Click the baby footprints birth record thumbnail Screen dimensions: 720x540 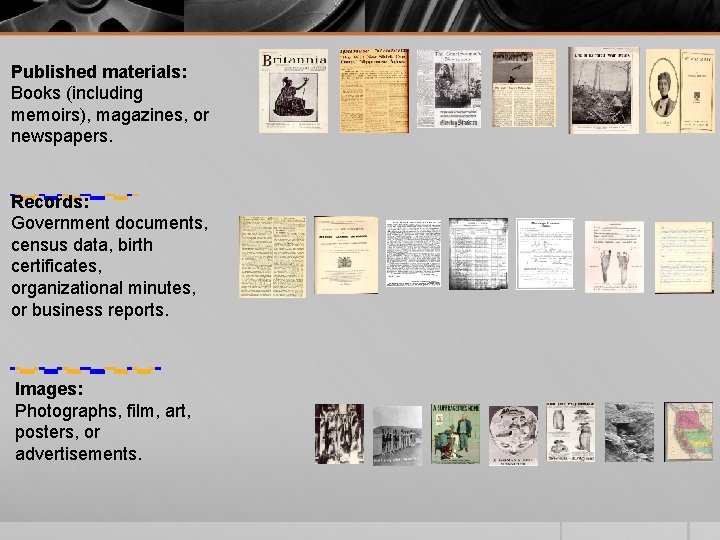[x=614, y=257]
